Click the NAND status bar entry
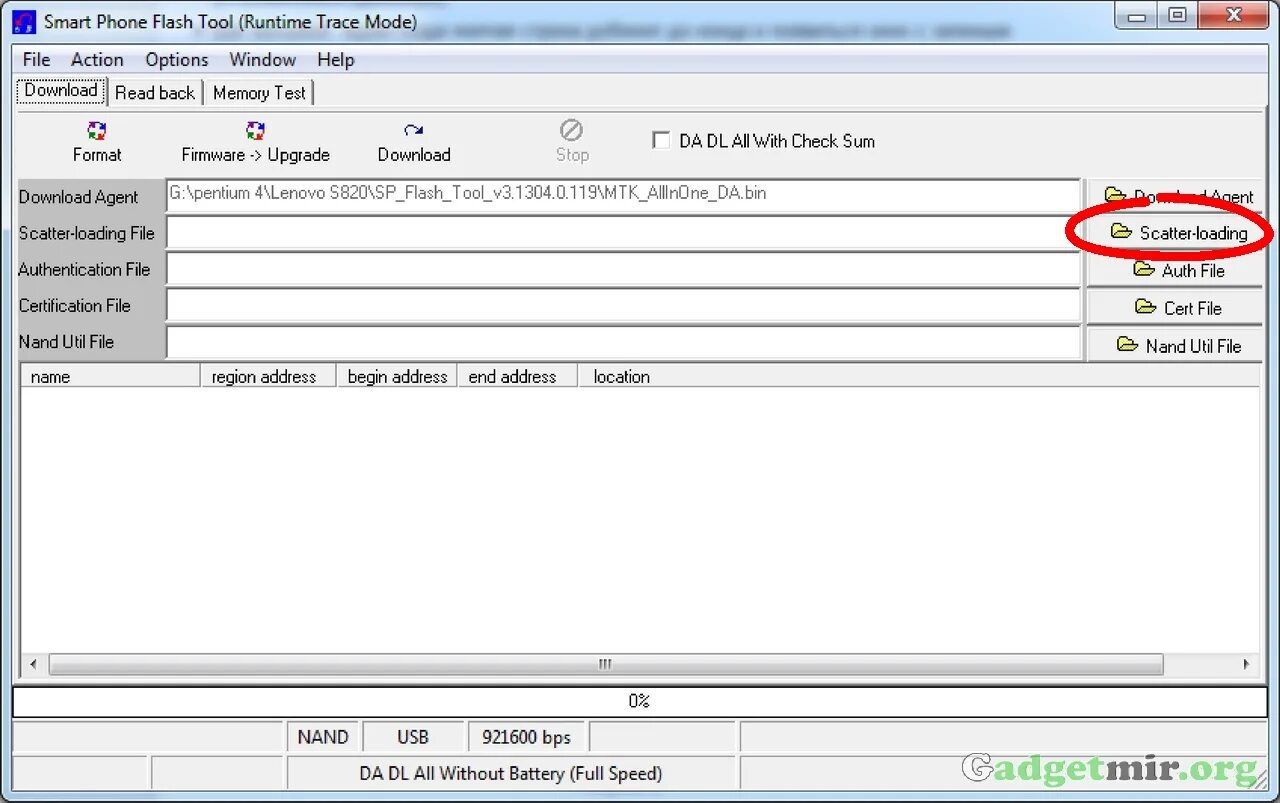The image size is (1280, 803). (x=323, y=737)
